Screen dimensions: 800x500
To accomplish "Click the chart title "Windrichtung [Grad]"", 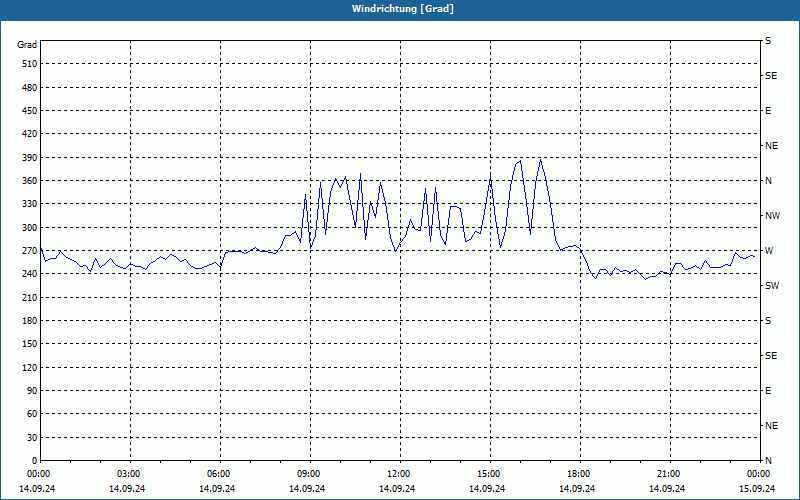I will [403, 9].
